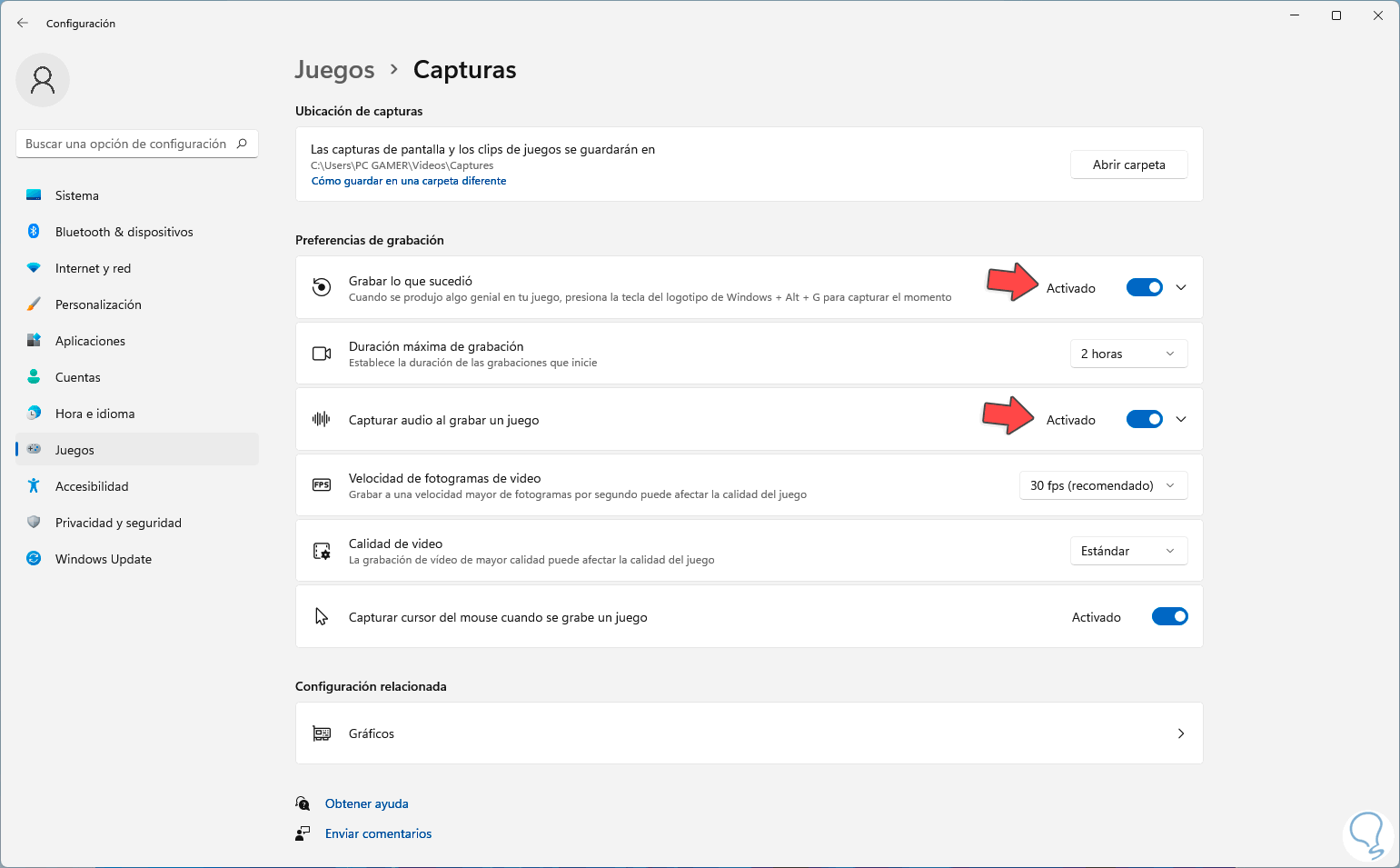Toggle Capturar cursor del mouse switch

tap(1169, 617)
